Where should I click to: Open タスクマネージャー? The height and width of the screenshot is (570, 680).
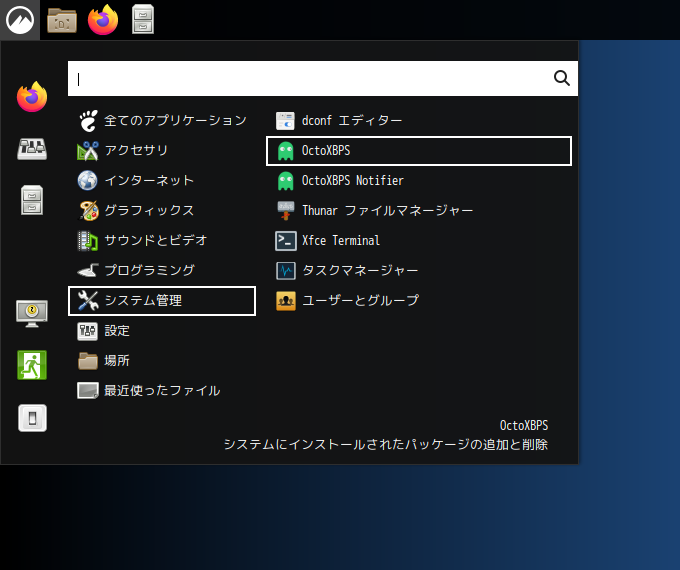pos(419,270)
